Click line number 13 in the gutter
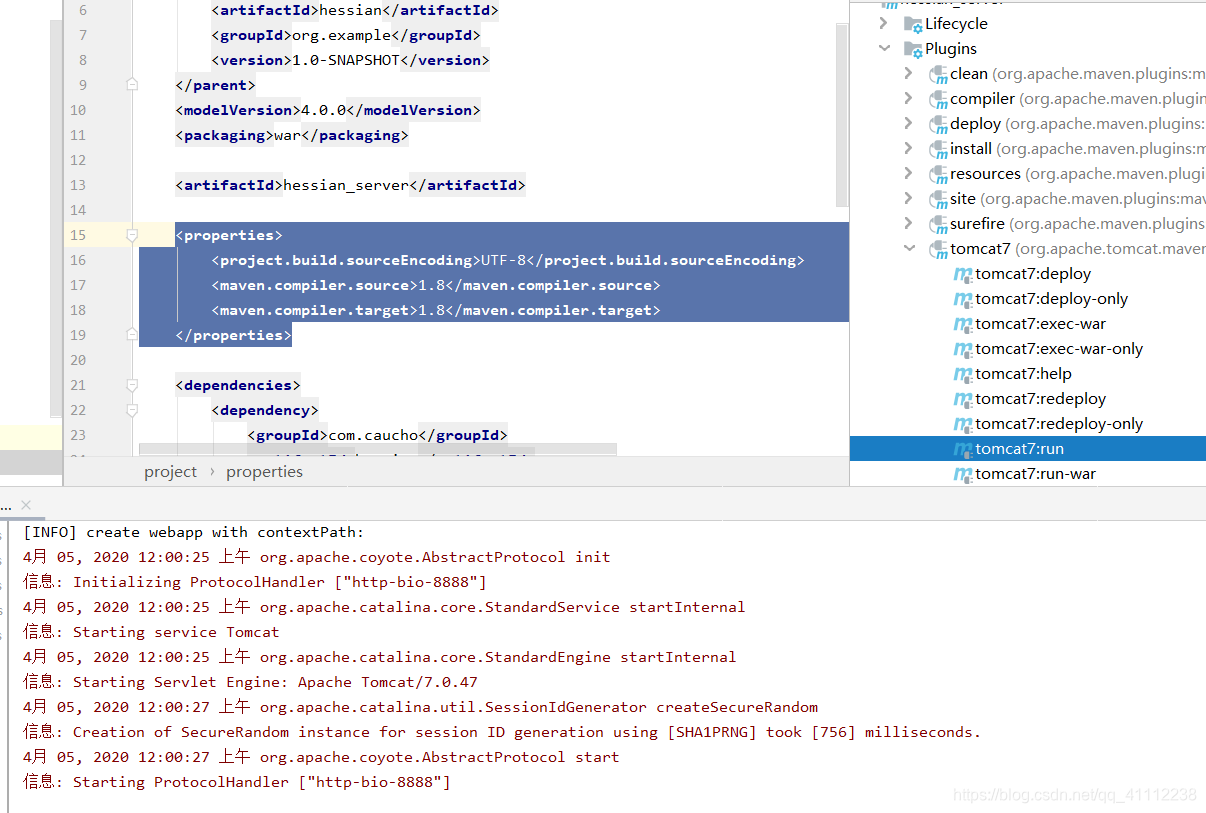The image size is (1206, 813). pyautogui.click(x=78, y=185)
